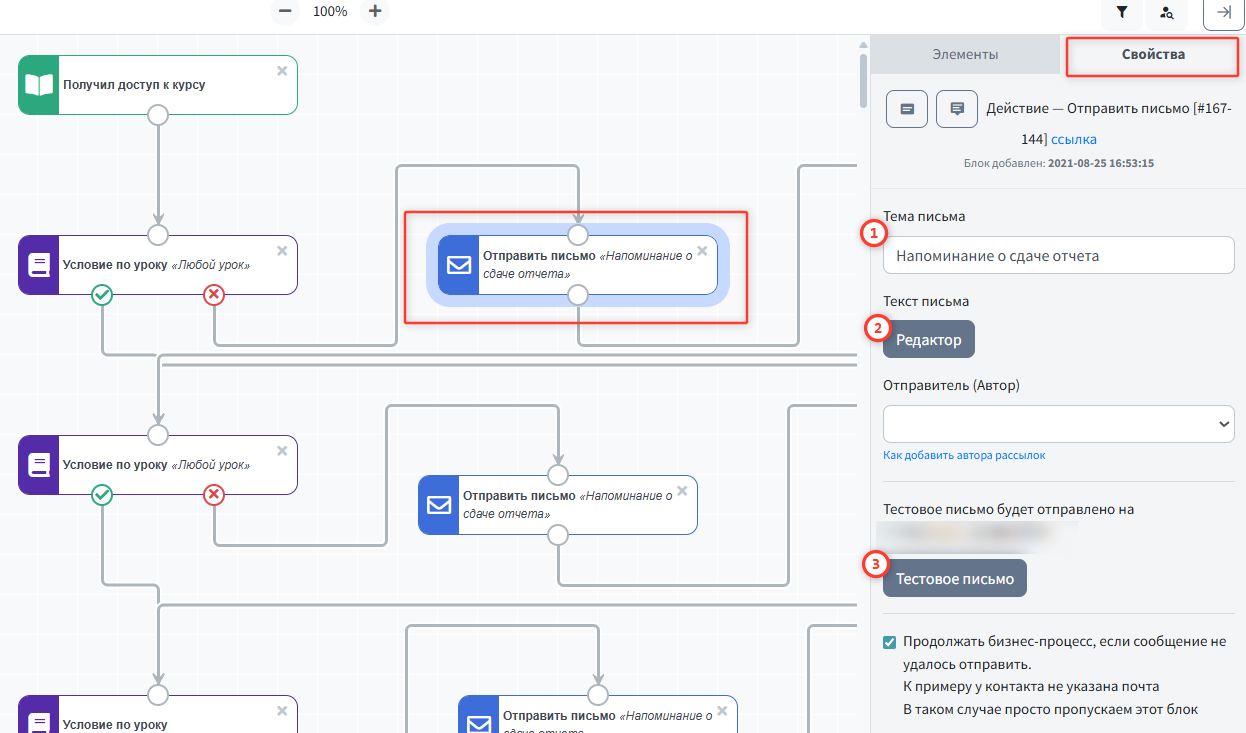Select the green book icon of course access block

tap(39, 85)
